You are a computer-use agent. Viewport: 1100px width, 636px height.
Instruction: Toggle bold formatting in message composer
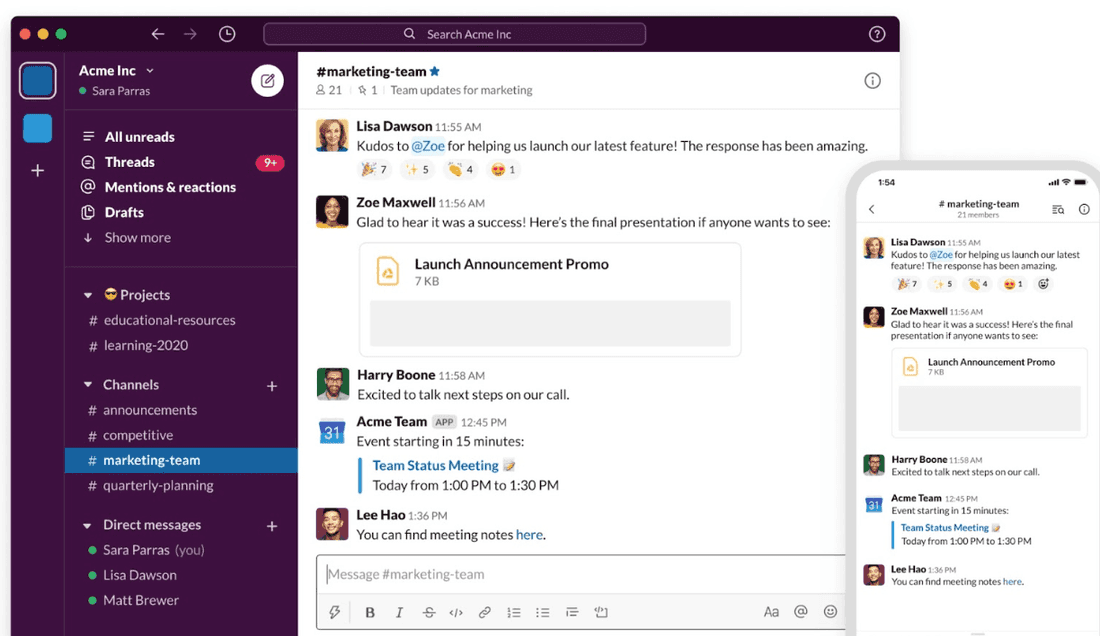point(370,612)
